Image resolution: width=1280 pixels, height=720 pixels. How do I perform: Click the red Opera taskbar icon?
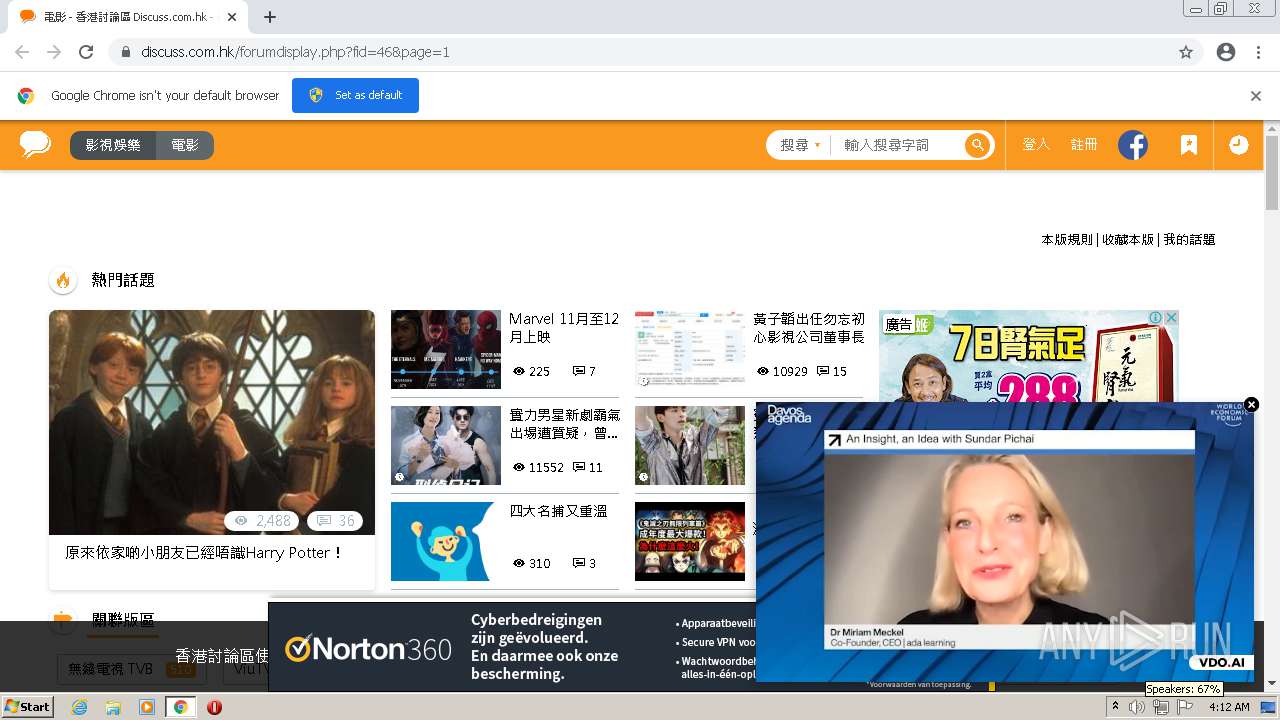pos(214,707)
